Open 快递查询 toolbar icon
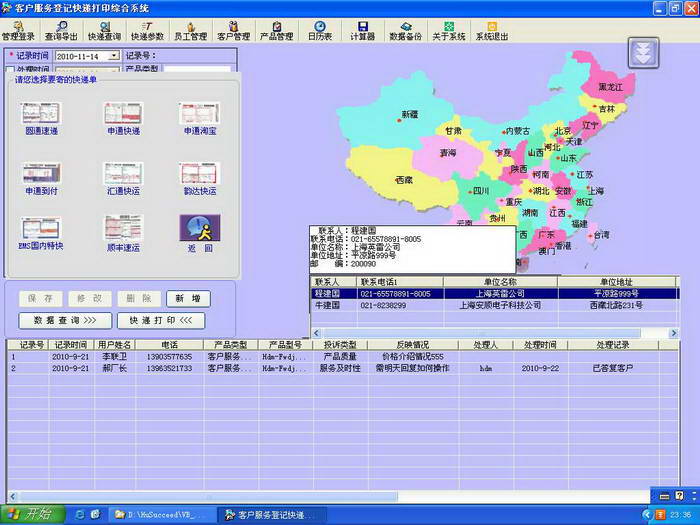The height and width of the screenshot is (525, 700). [104, 31]
